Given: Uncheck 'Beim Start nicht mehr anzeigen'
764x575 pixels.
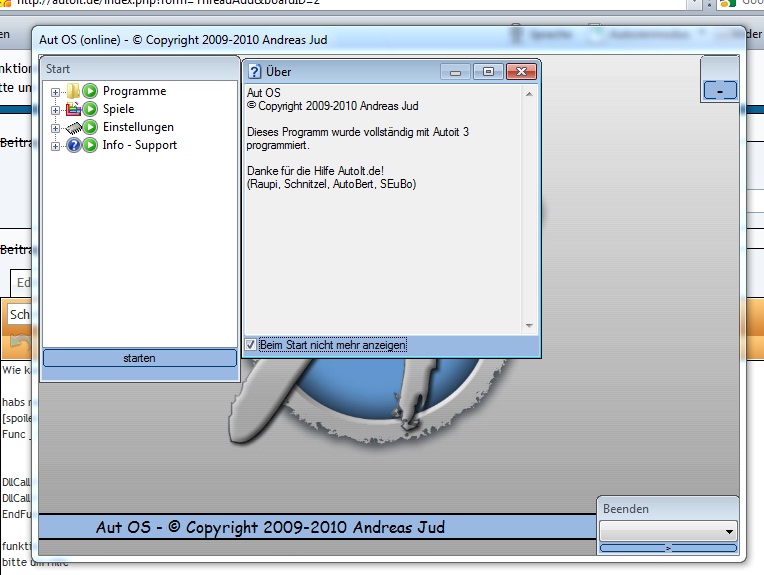Looking at the screenshot, I should [x=251, y=345].
